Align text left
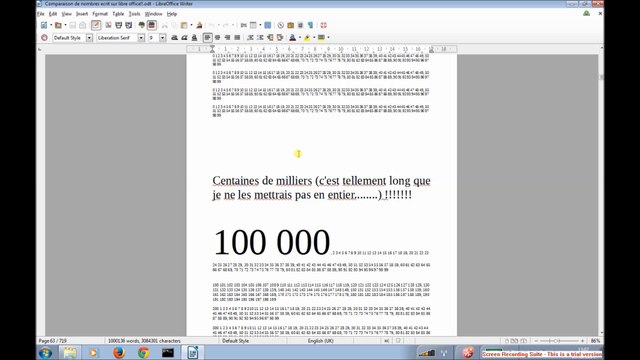 tap(207, 38)
